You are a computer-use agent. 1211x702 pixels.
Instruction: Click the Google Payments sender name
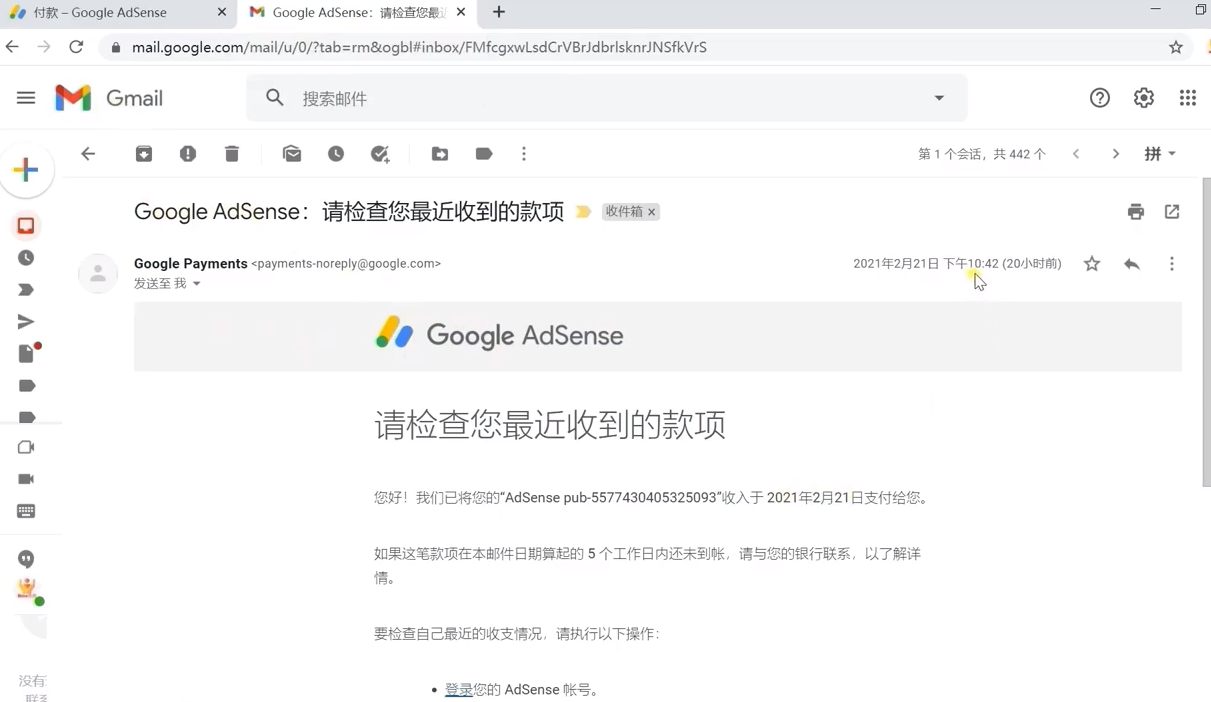point(191,264)
